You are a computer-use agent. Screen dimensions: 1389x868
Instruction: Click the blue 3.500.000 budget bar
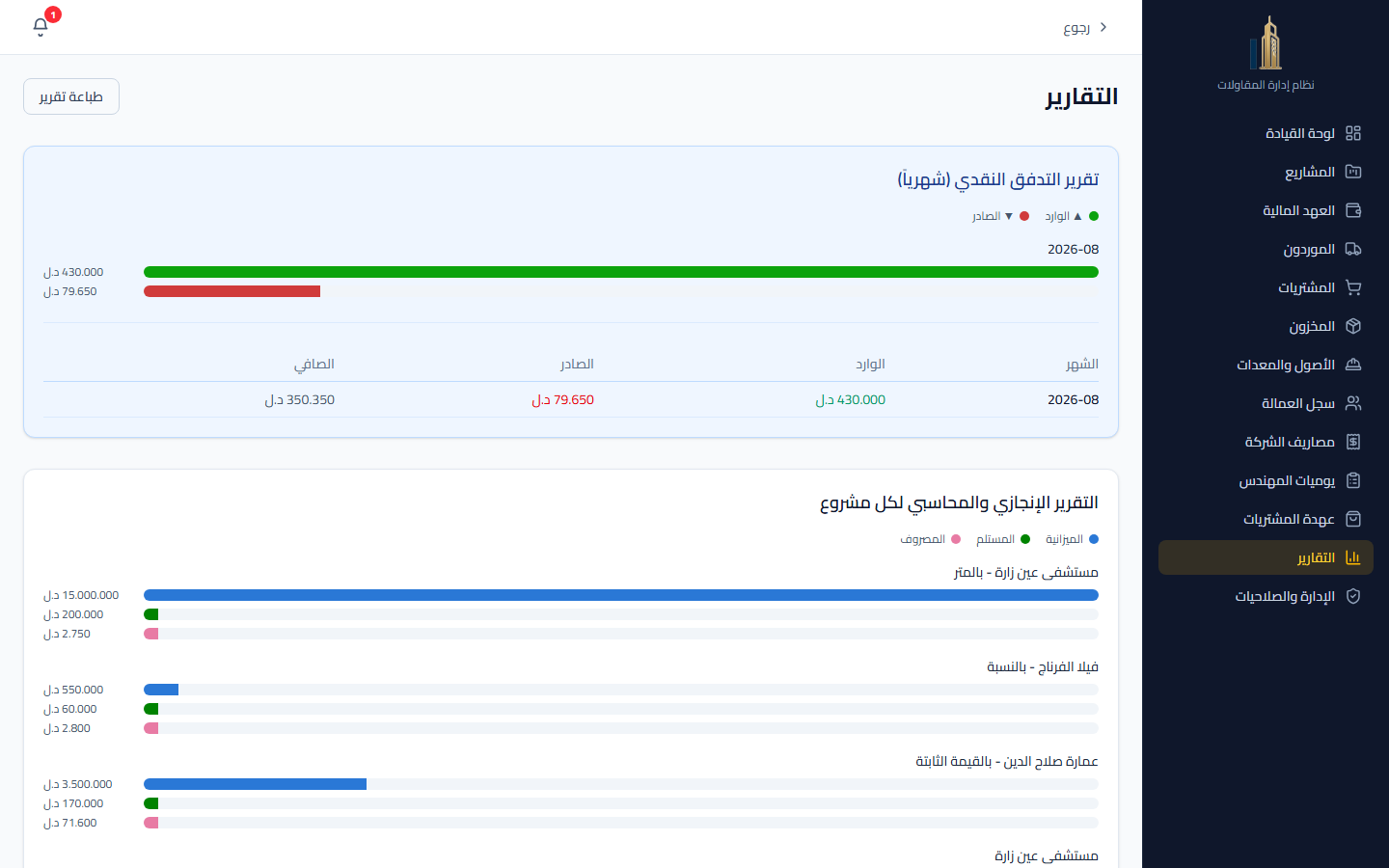(x=255, y=784)
